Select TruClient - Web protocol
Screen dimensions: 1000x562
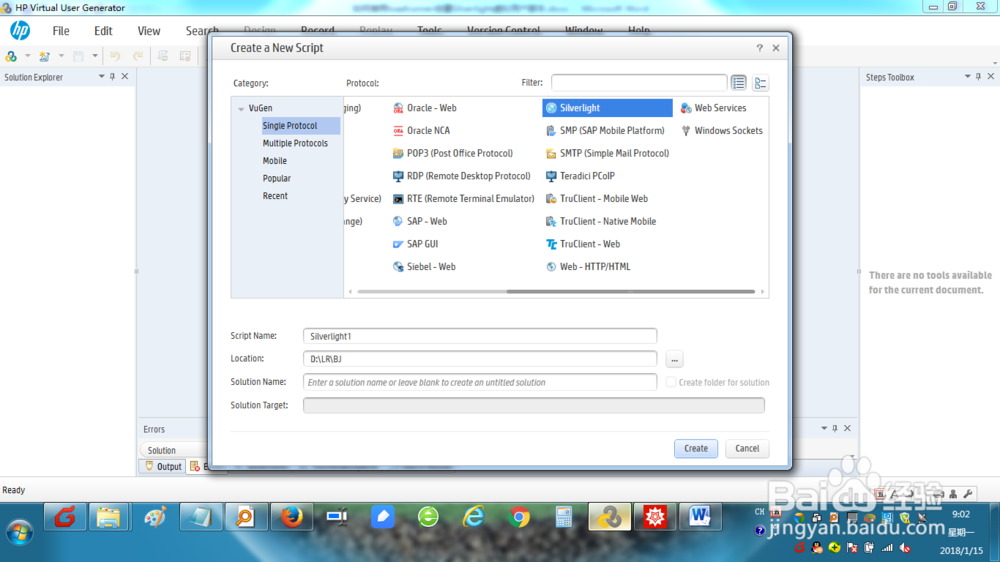tap(583, 244)
